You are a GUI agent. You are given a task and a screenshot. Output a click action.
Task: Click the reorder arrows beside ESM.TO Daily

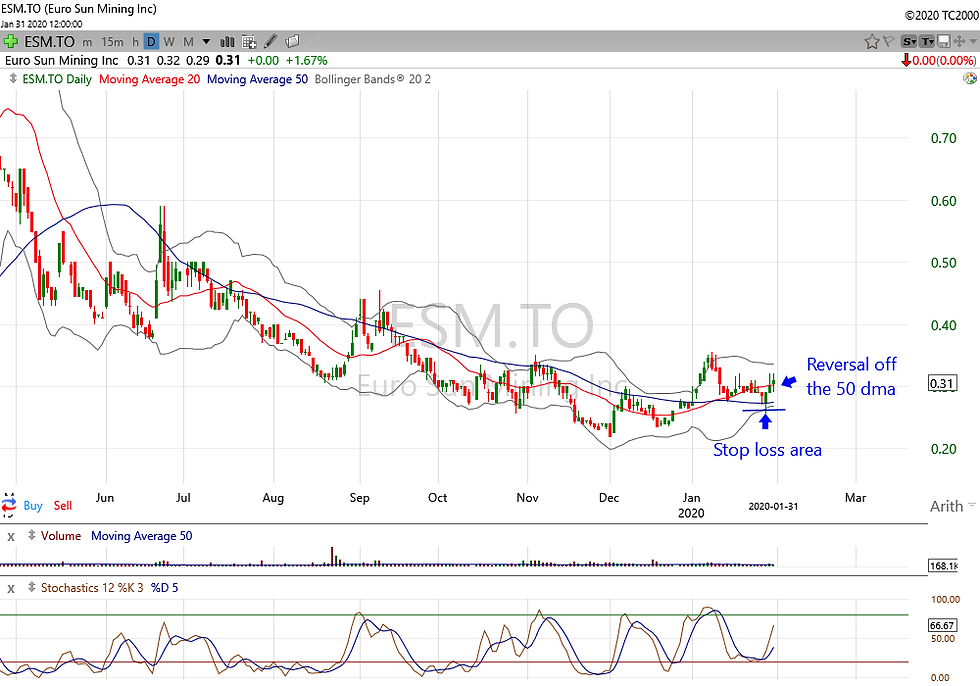12,79
